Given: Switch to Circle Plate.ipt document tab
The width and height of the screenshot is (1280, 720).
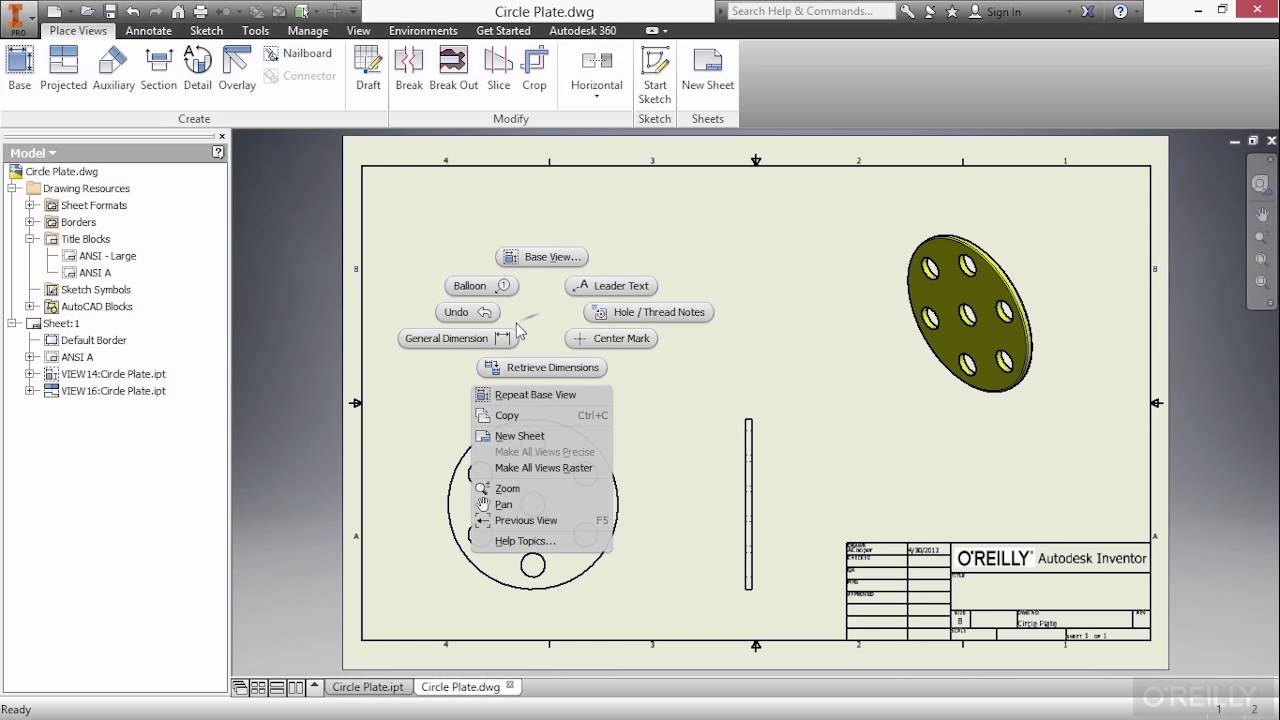Looking at the screenshot, I should 368,687.
